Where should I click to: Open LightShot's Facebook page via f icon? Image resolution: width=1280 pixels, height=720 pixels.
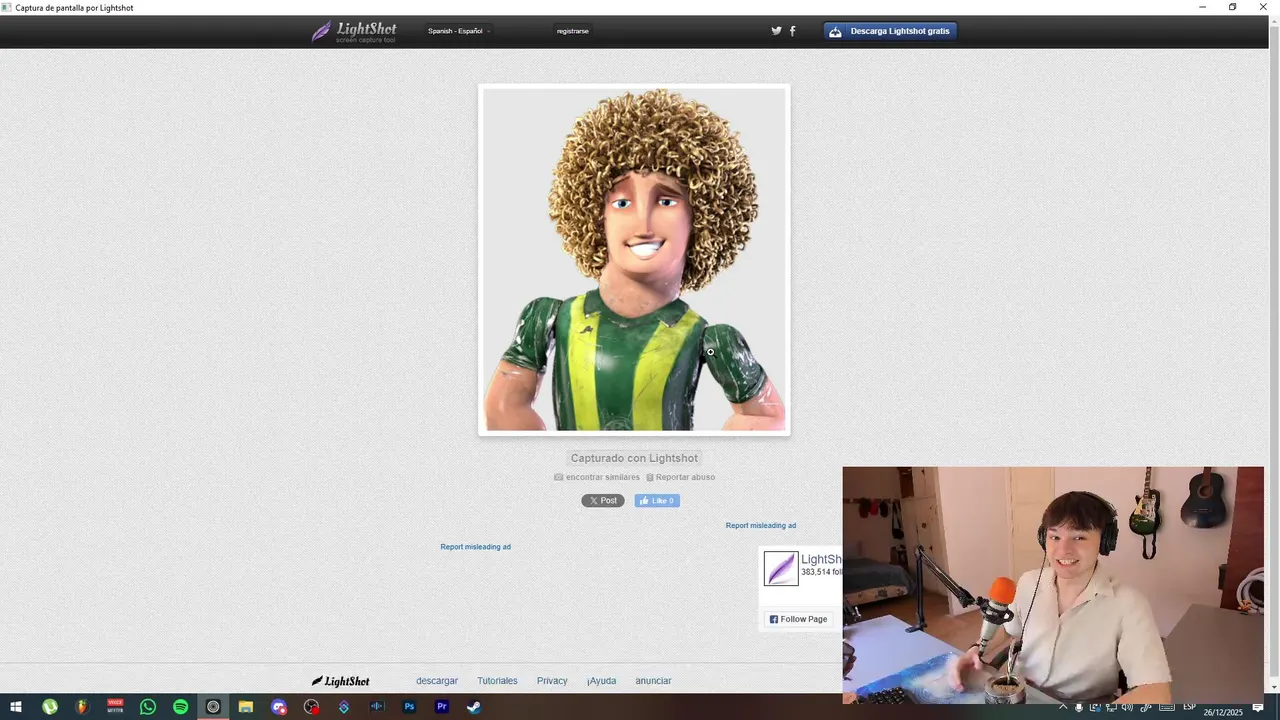coord(793,31)
